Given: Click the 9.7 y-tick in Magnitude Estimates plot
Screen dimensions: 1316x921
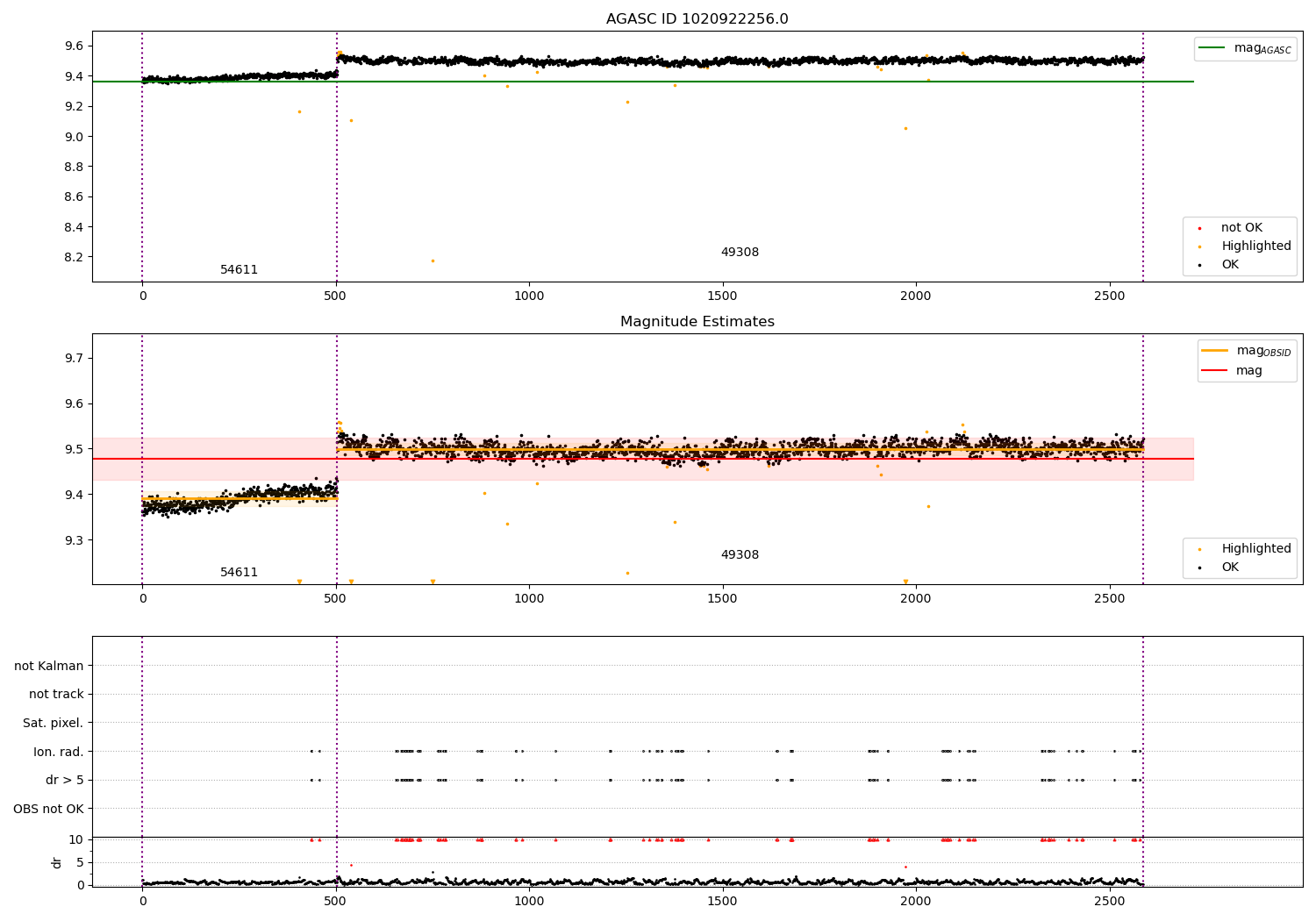Looking at the screenshot, I should (75, 358).
